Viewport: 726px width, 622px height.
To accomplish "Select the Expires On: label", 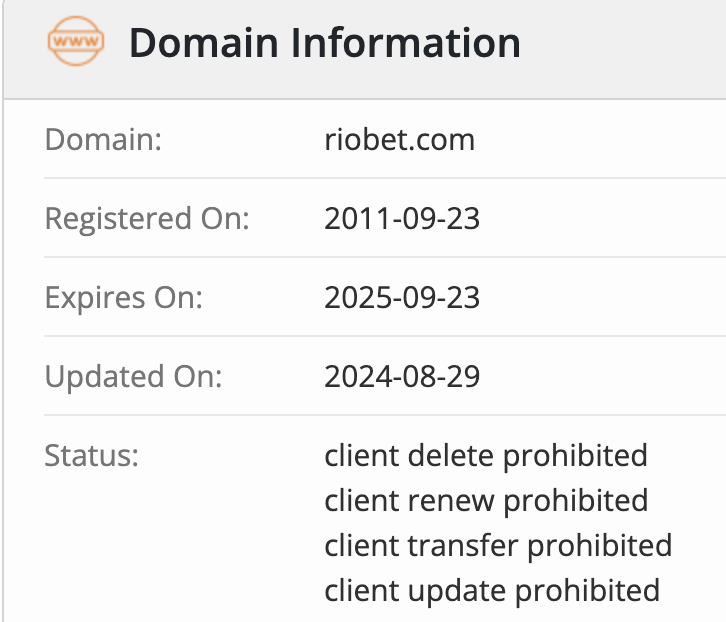I will pos(124,298).
